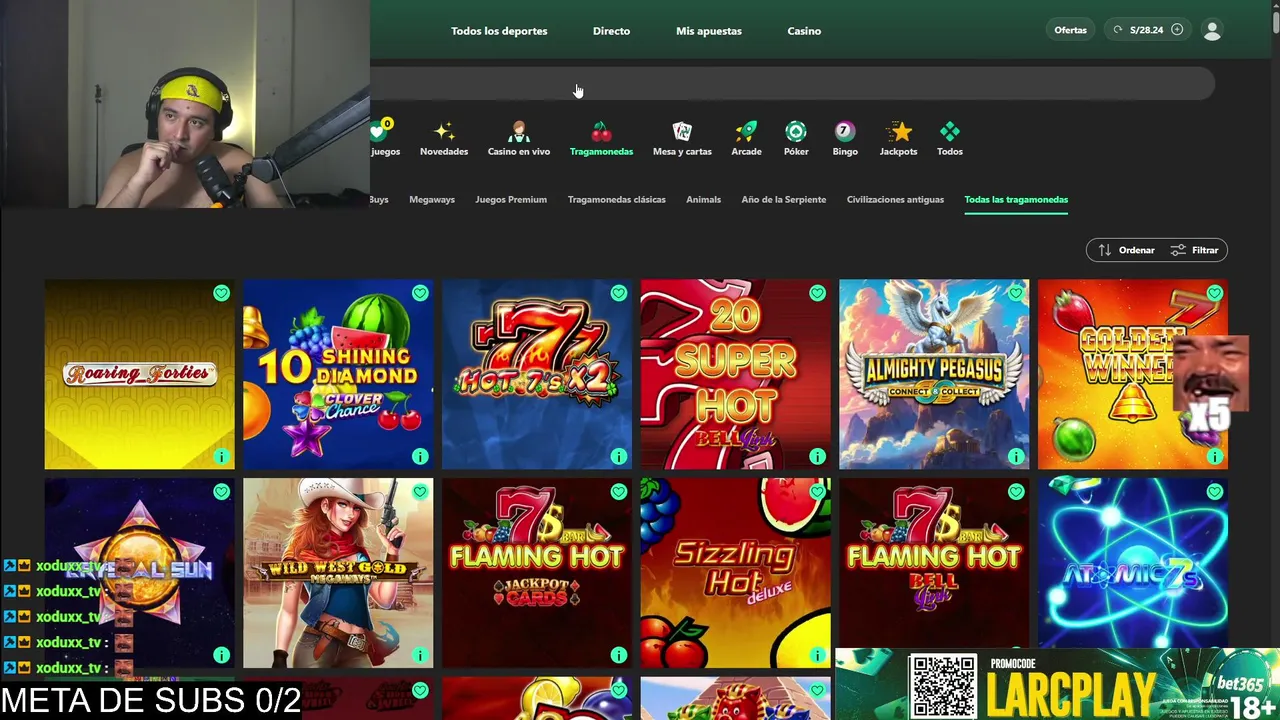This screenshot has height=720, width=1280.
Task: Favorite 10 Shining Diamond with heart
Action: tap(420, 293)
